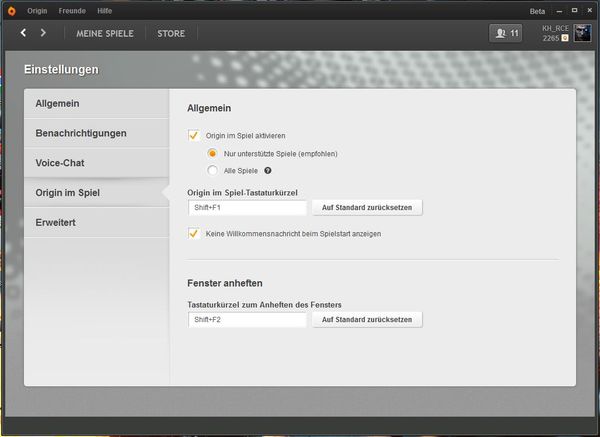Go forward with the right arrow
The height and width of the screenshot is (437, 600).
click(43, 33)
